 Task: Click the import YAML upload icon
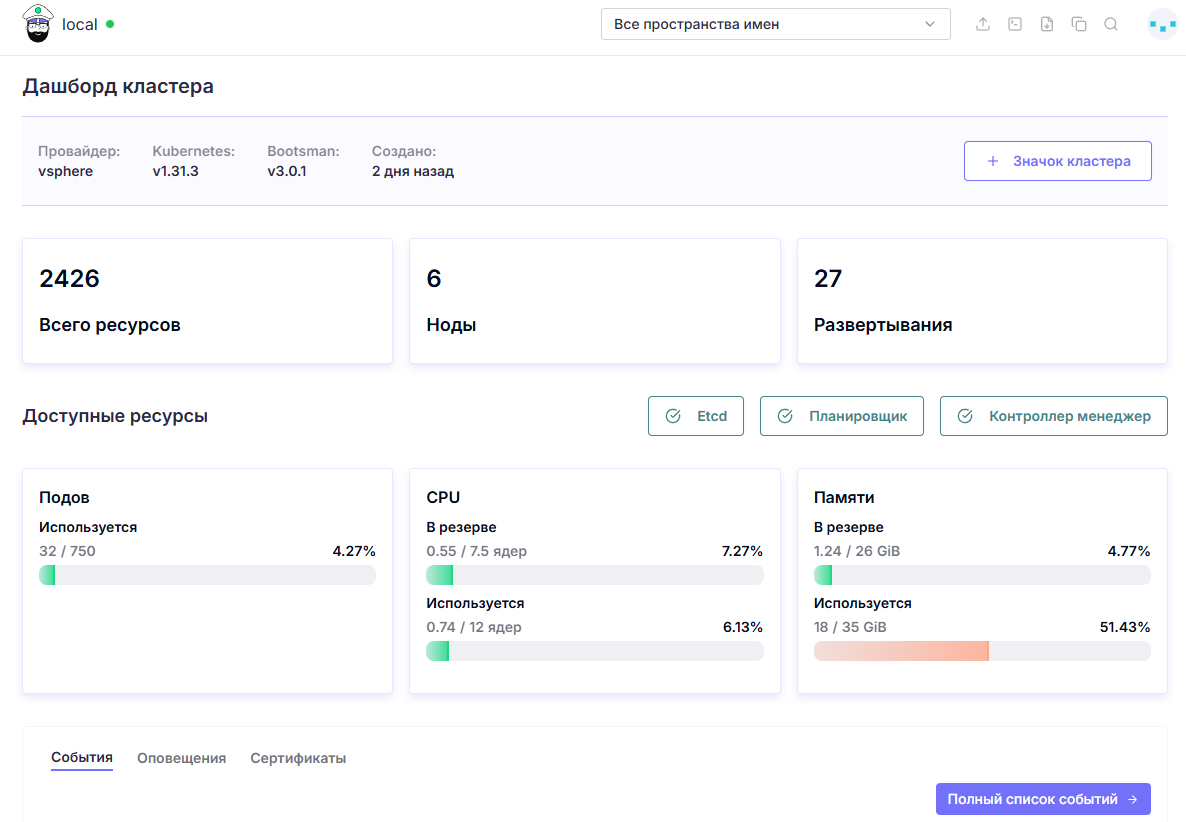(983, 24)
